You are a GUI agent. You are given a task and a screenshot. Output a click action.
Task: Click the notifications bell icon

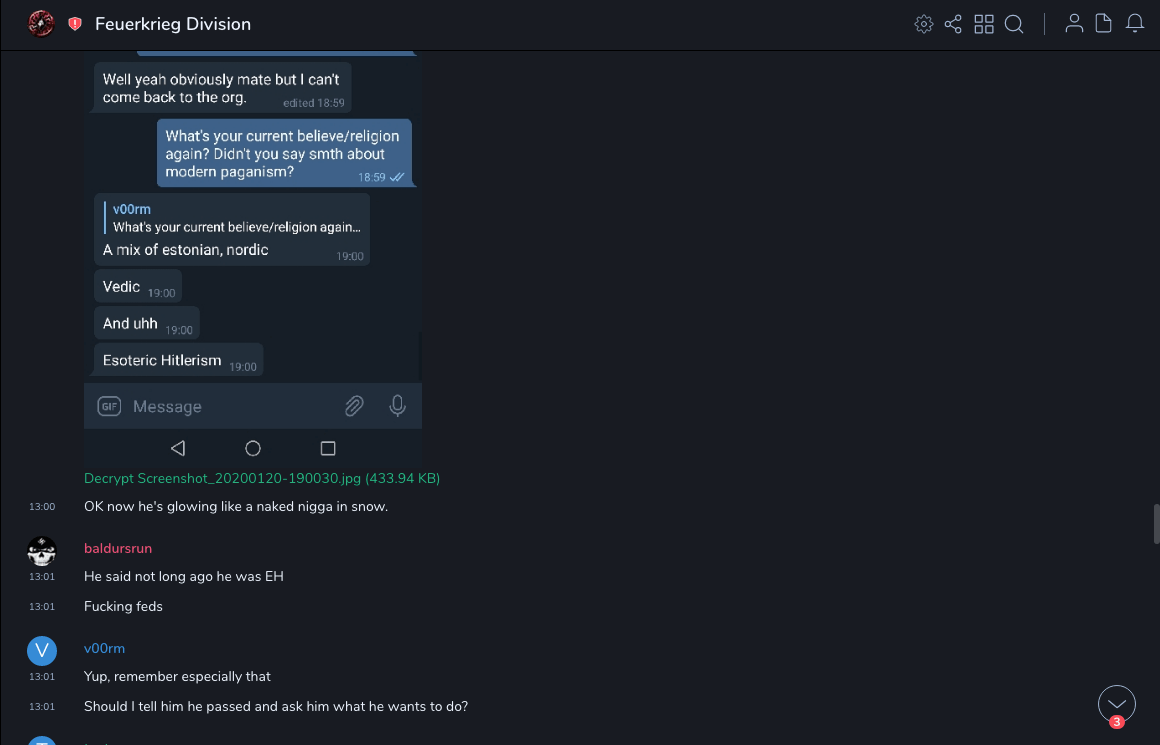coord(1135,24)
